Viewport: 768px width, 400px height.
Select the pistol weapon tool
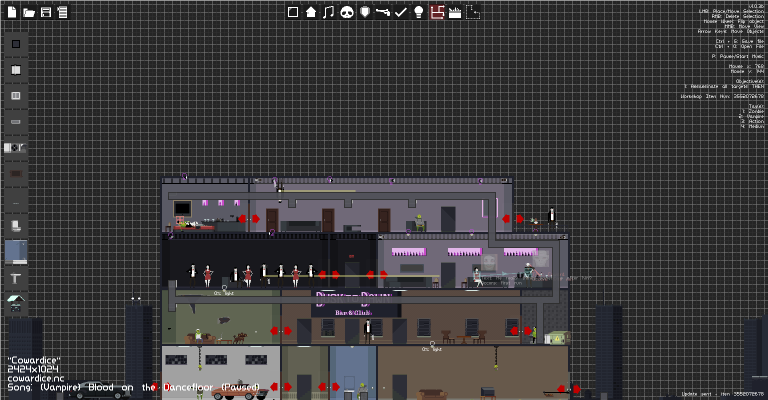[383, 12]
